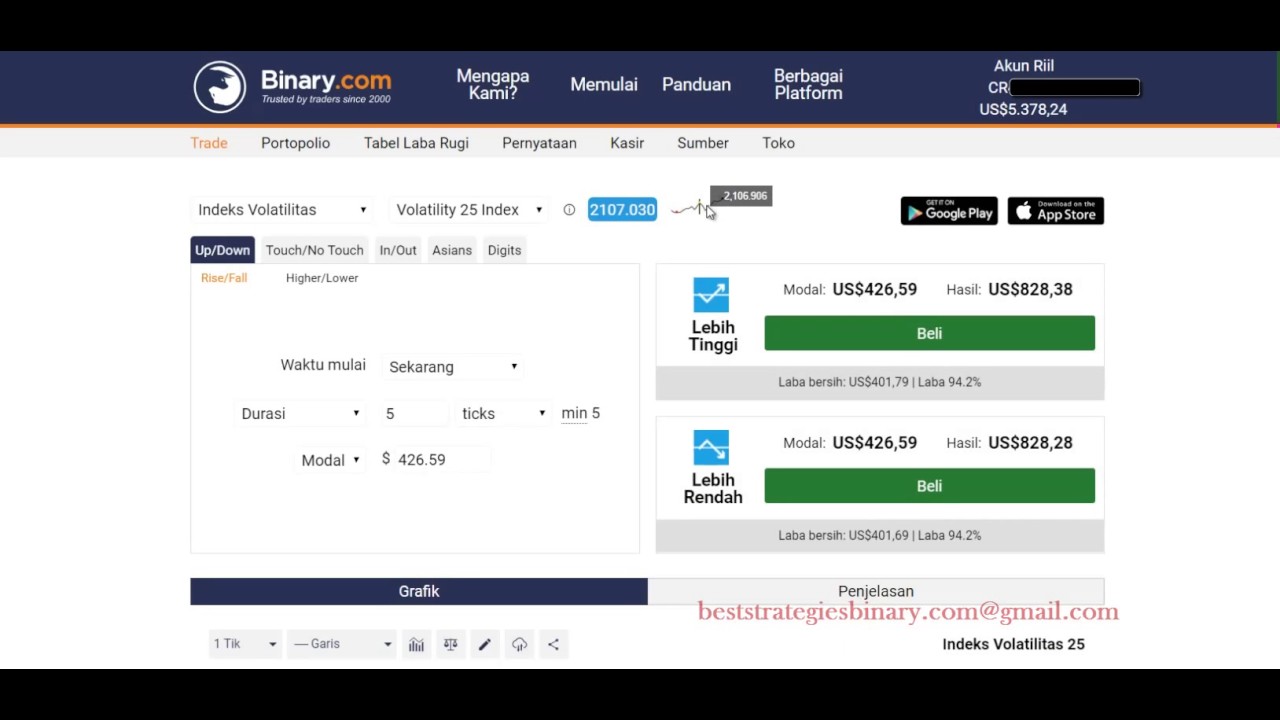Click the duration value field showing 5
1280x720 pixels.
414,414
